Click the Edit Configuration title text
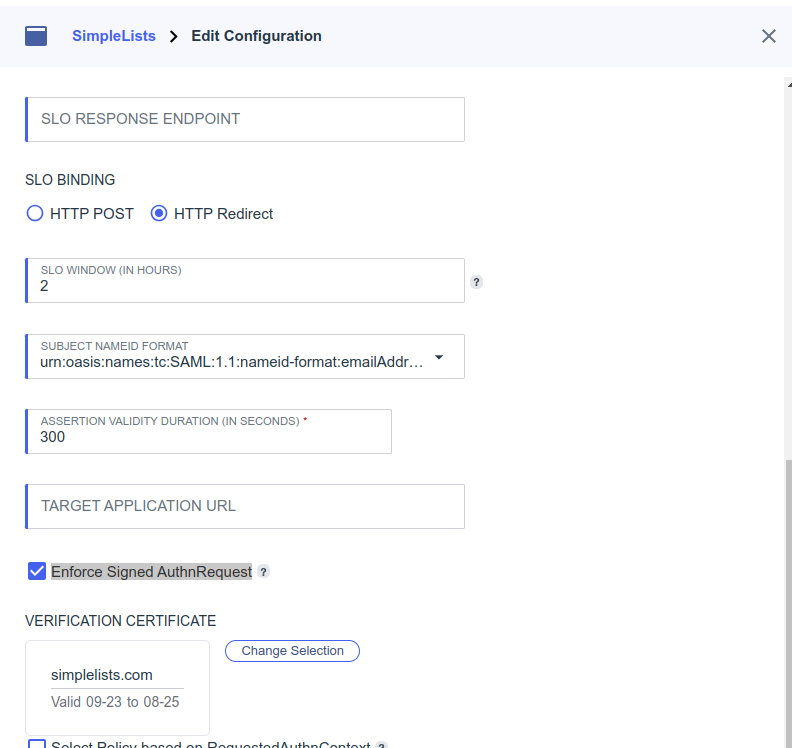This screenshot has width=792, height=748. pos(256,36)
